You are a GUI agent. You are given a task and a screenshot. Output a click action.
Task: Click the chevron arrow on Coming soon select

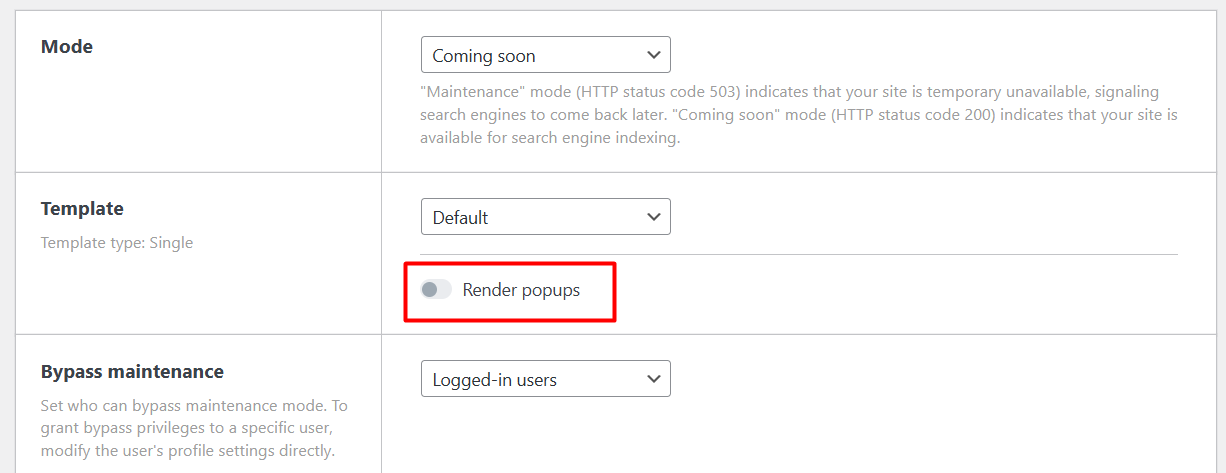tap(654, 55)
